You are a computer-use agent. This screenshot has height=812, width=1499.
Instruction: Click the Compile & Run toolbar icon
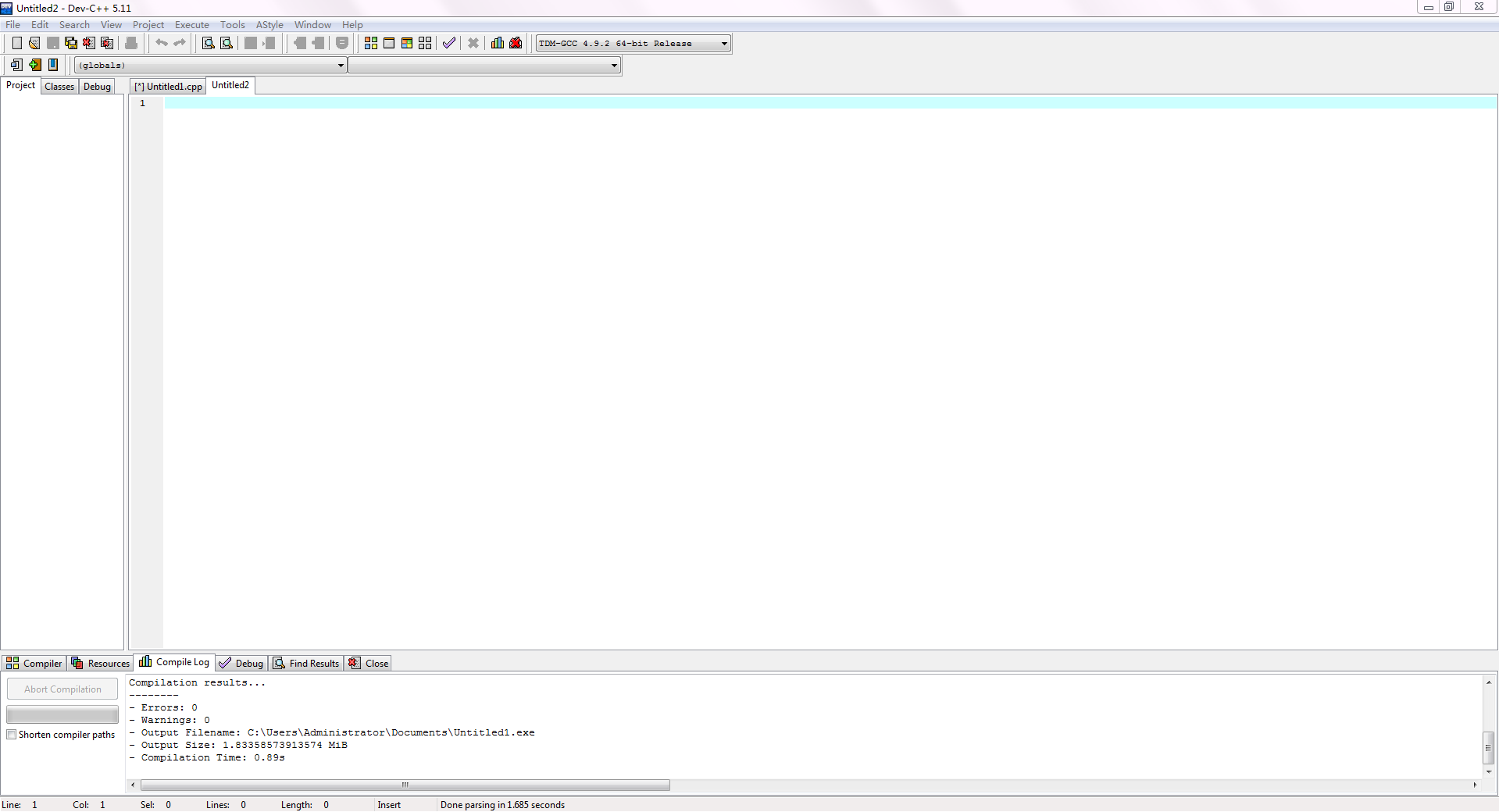(407, 43)
